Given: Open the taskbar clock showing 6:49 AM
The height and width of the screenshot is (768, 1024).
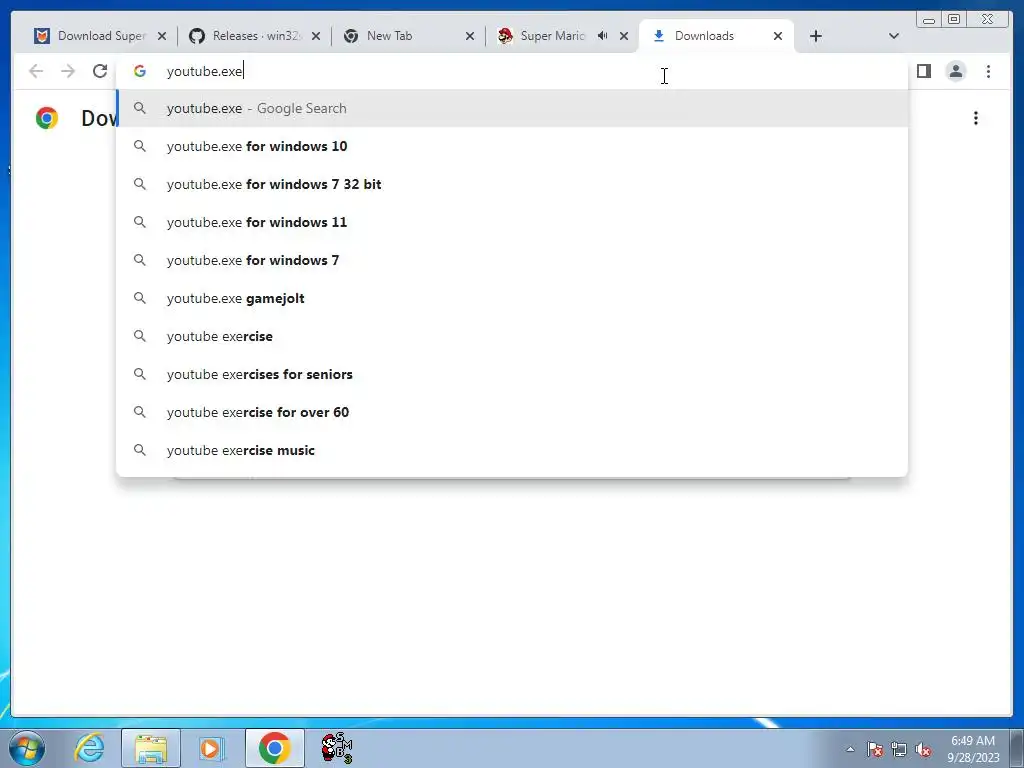Looking at the screenshot, I should [973, 749].
